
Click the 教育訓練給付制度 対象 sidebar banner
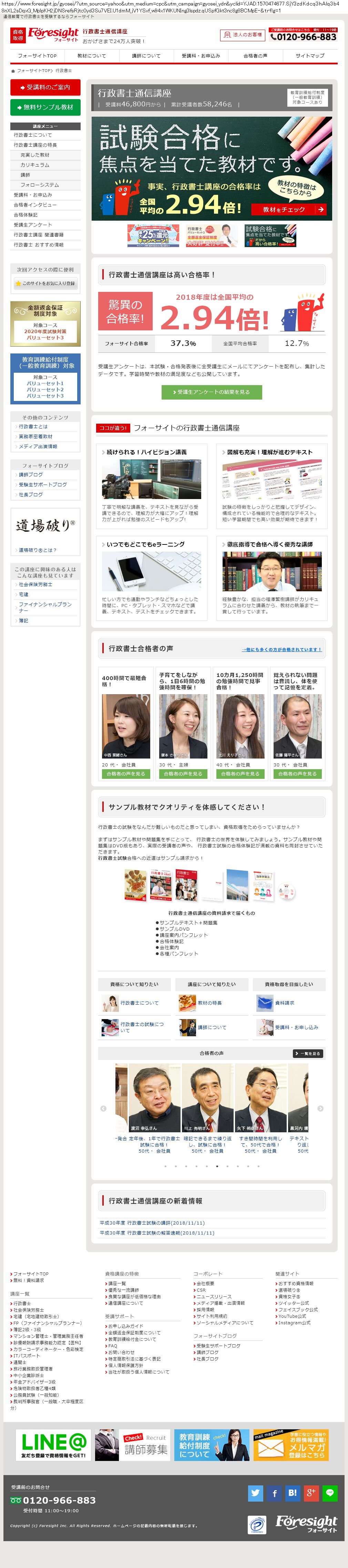[45, 379]
